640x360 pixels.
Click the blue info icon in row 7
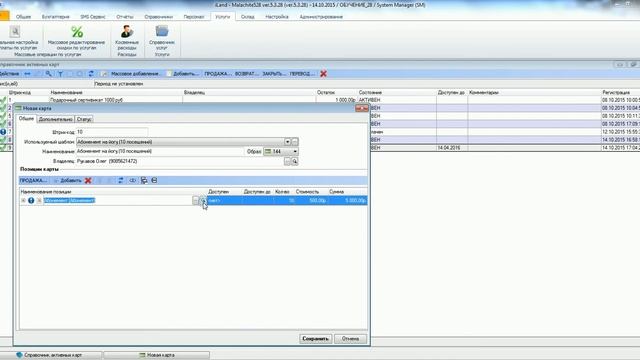point(3,132)
